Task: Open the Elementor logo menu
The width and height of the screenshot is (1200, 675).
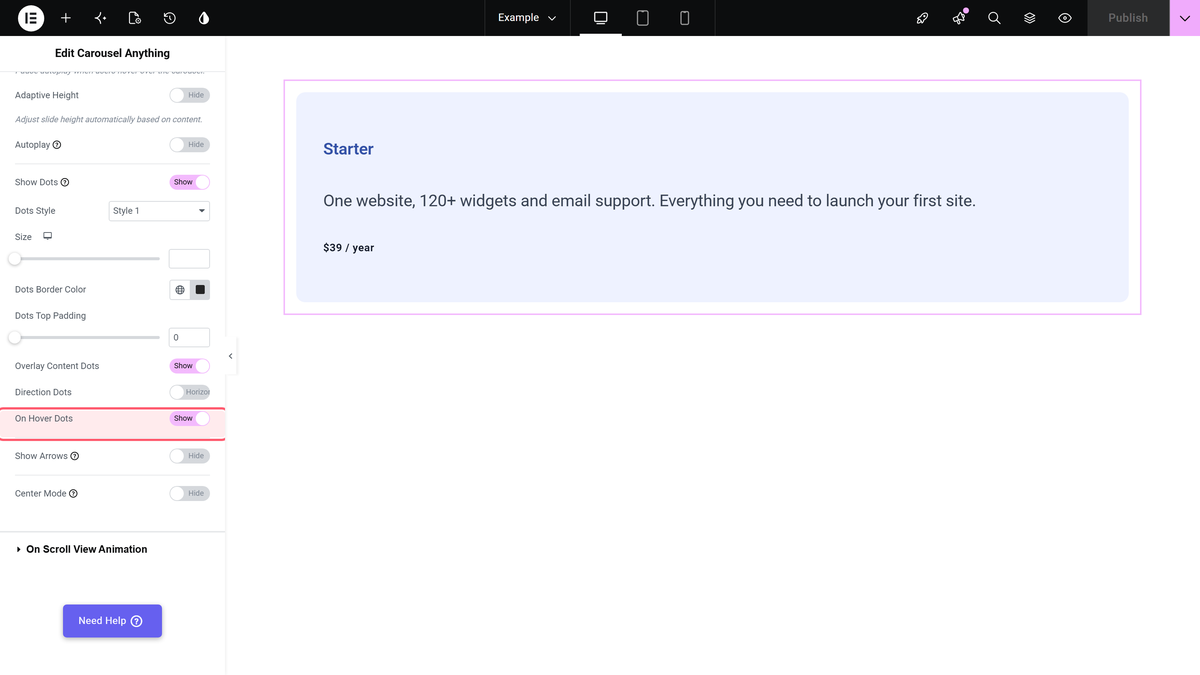Action: (31, 18)
